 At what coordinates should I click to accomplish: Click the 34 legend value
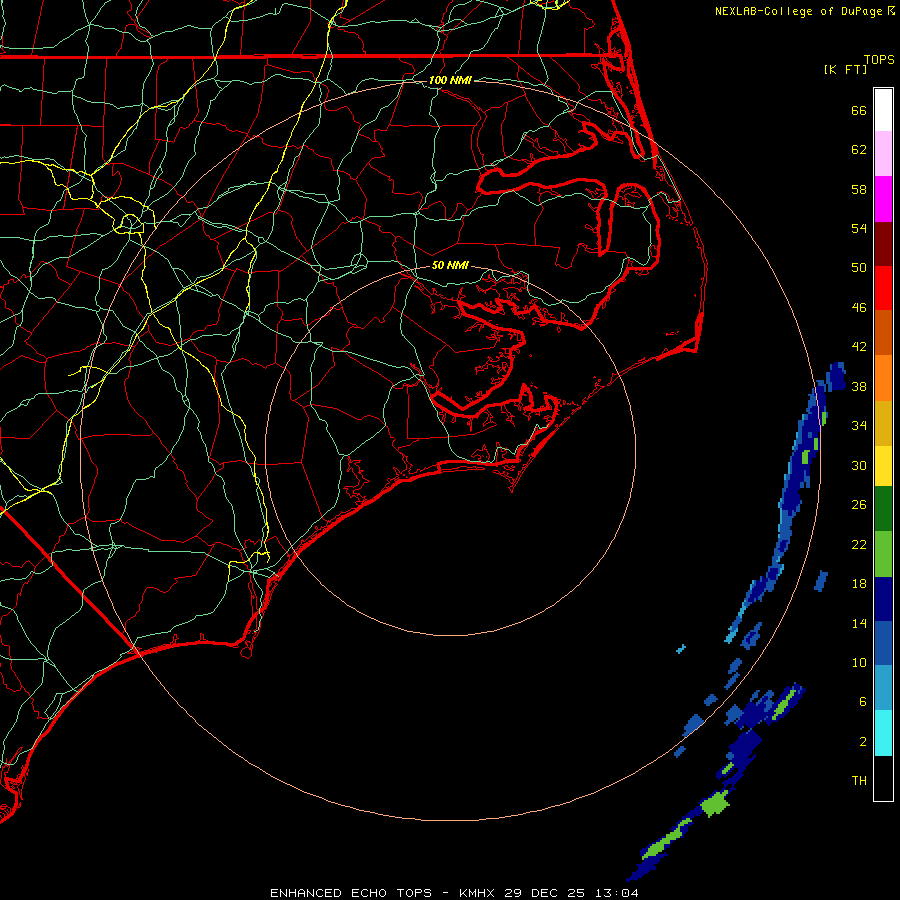click(x=859, y=426)
